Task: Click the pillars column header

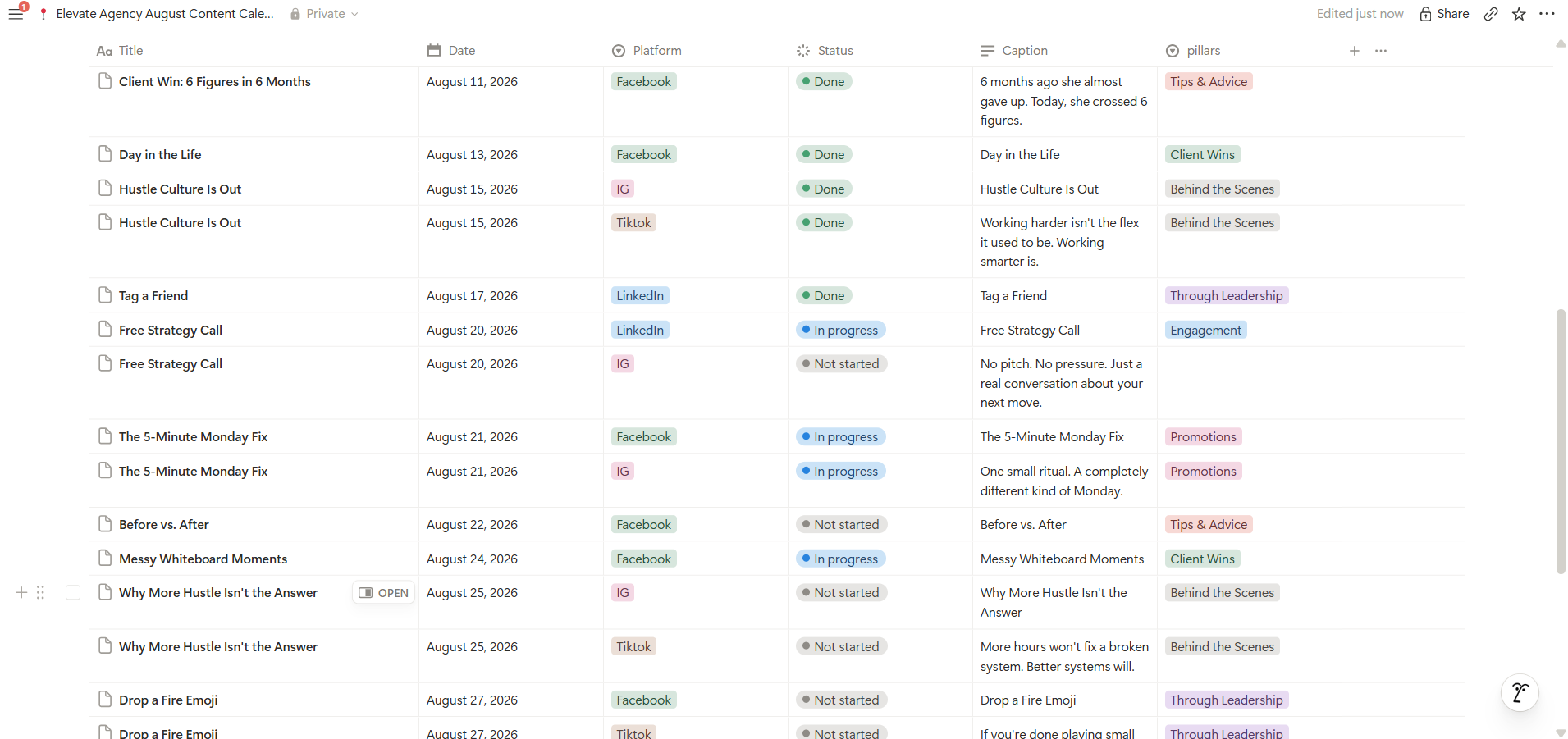Action: click(x=1194, y=51)
